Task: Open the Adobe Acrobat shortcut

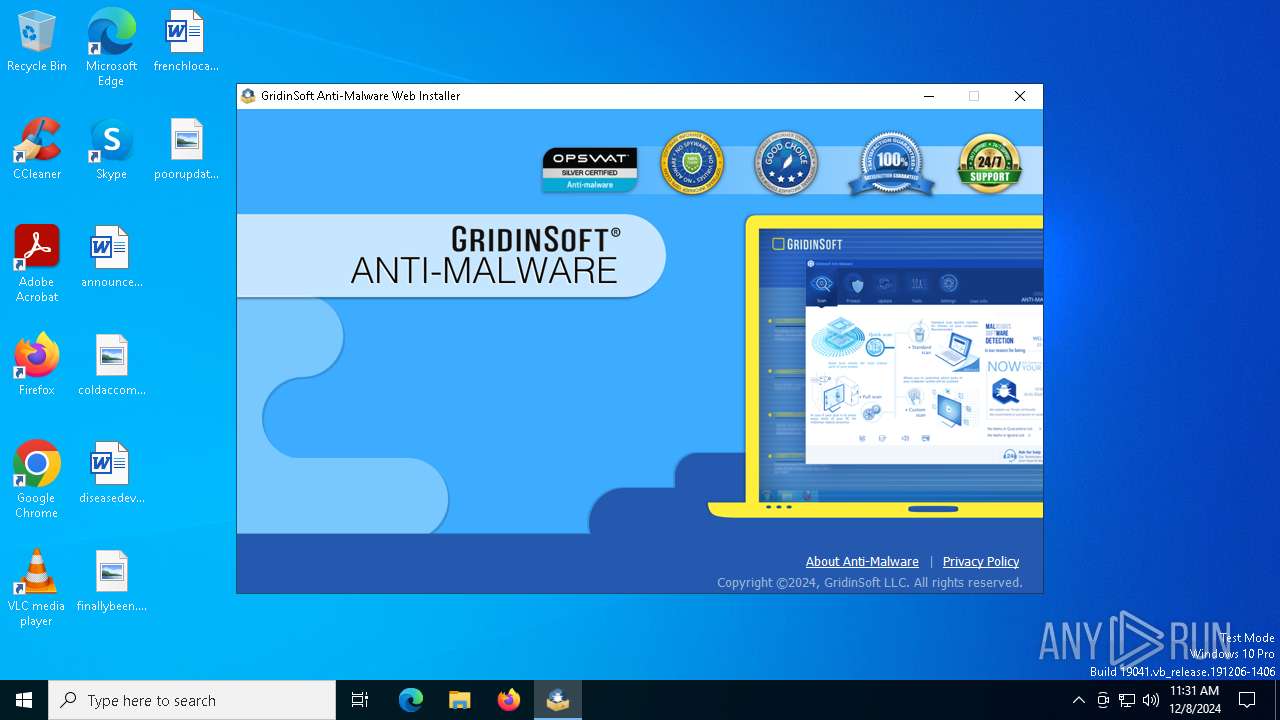Action: (37, 264)
